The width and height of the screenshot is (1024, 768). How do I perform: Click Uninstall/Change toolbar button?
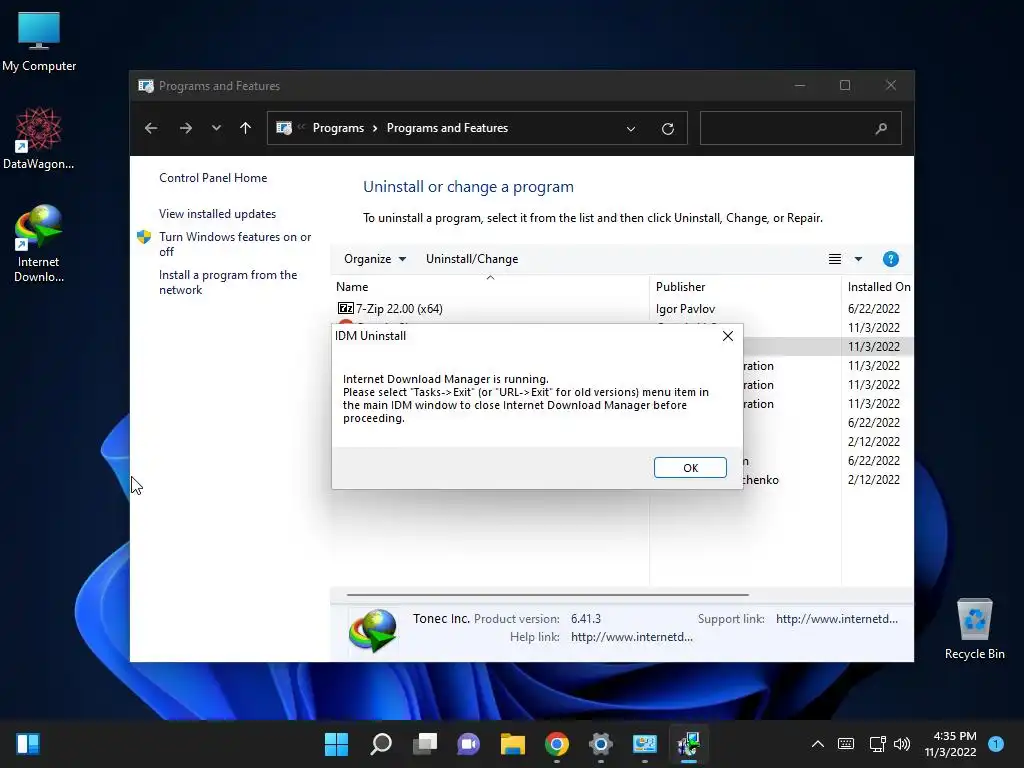coord(472,259)
